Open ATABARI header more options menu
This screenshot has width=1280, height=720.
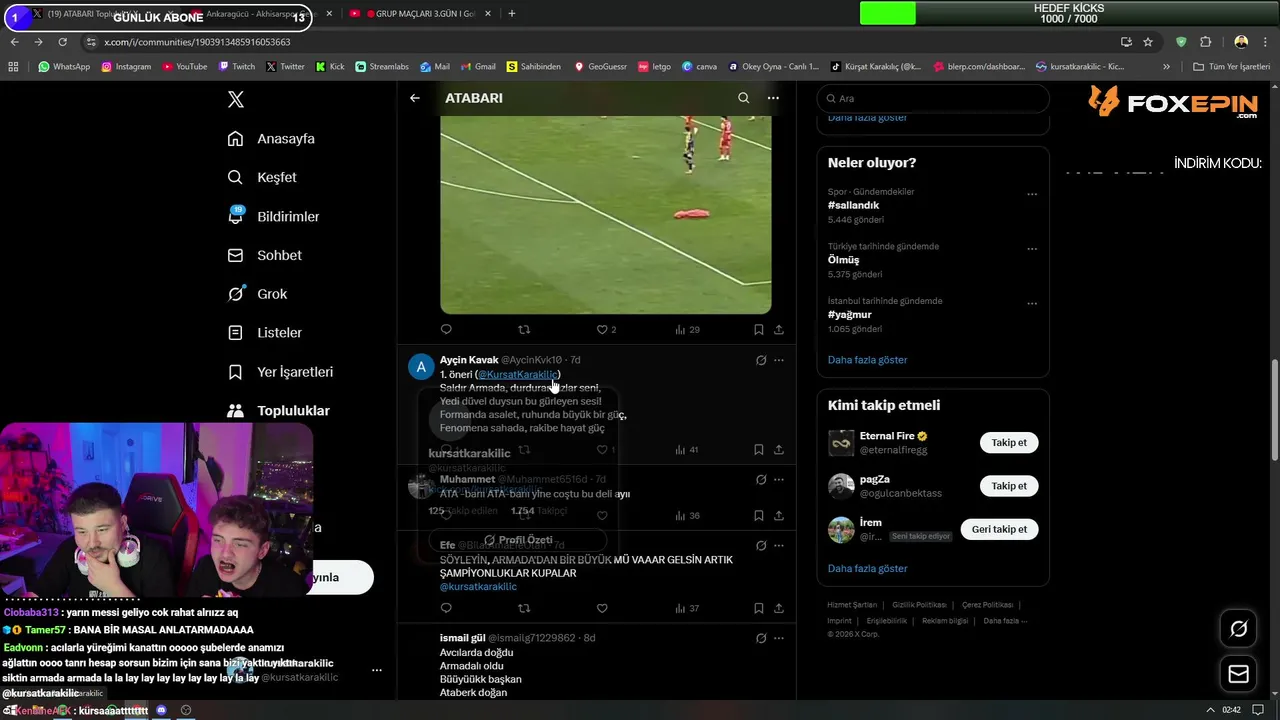point(773,98)
